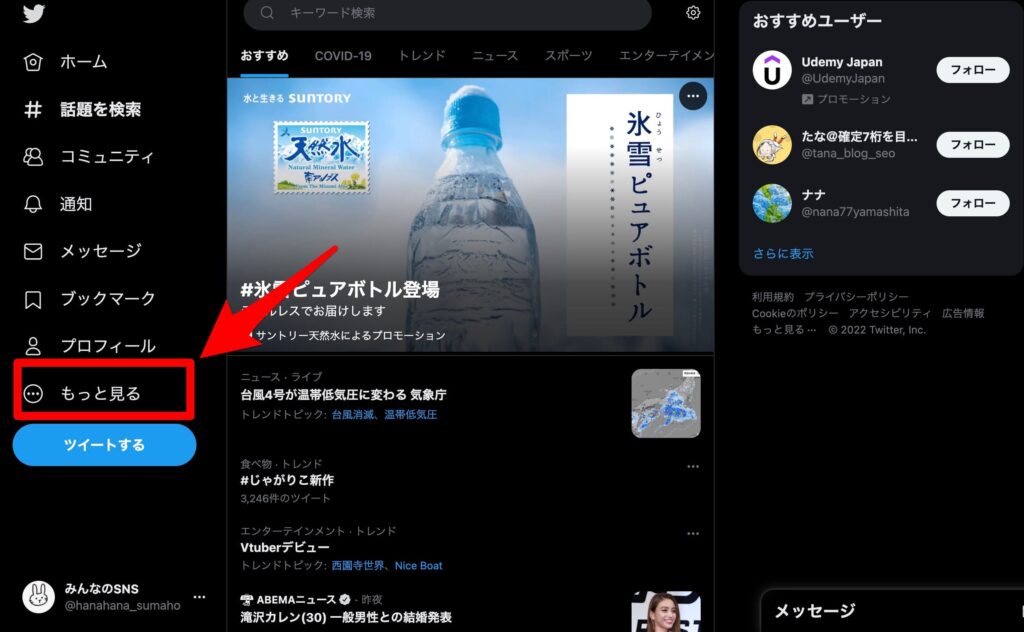
Task: Click the 温帯低気圧 trend topic link
Action: click(x=411, y=415)
